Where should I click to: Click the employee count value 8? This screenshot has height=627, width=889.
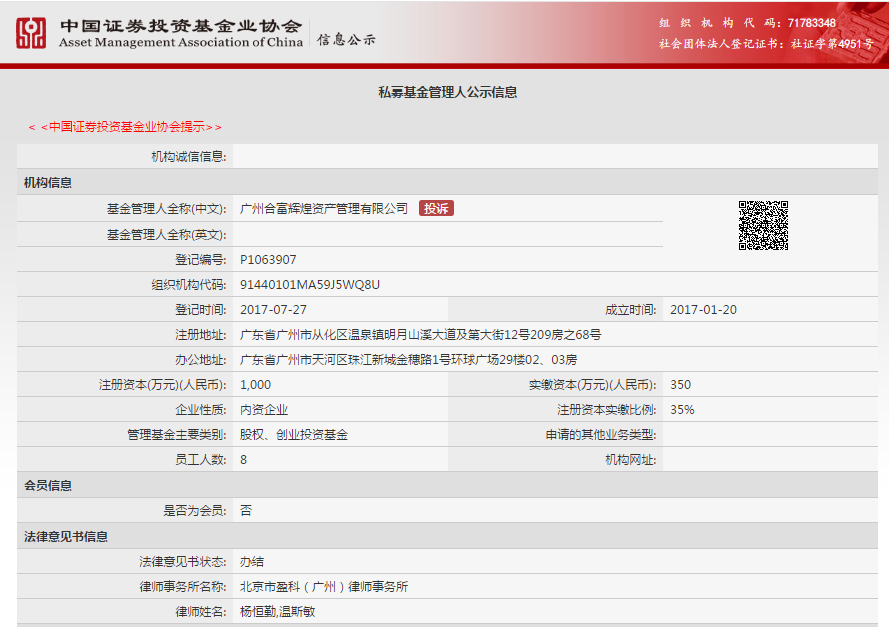pos(244,459)
